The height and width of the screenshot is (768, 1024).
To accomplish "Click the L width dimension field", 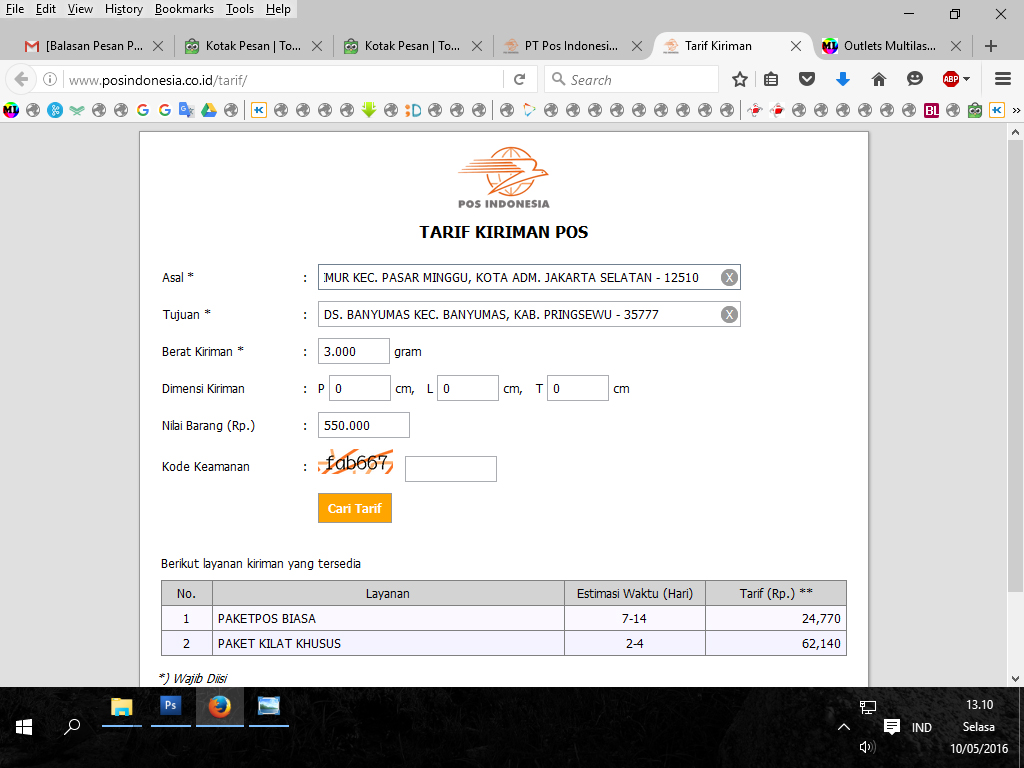I will 468,389.
